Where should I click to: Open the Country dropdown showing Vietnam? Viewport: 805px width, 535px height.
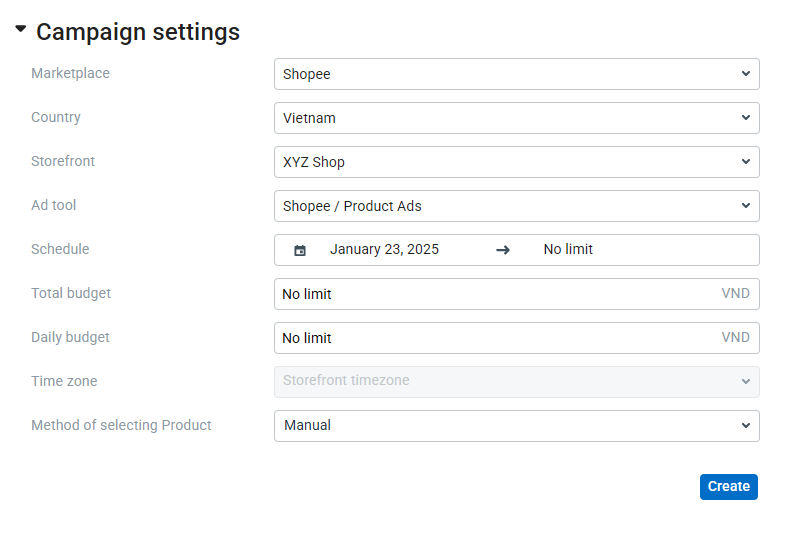pos(516,118)
